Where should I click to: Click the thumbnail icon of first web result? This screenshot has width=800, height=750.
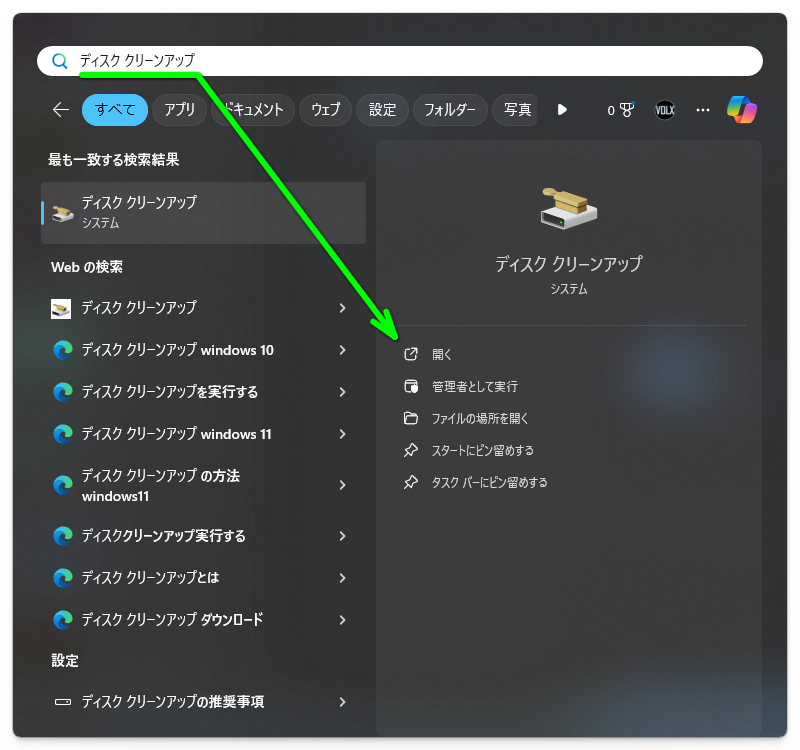click(x=61, y=309)
